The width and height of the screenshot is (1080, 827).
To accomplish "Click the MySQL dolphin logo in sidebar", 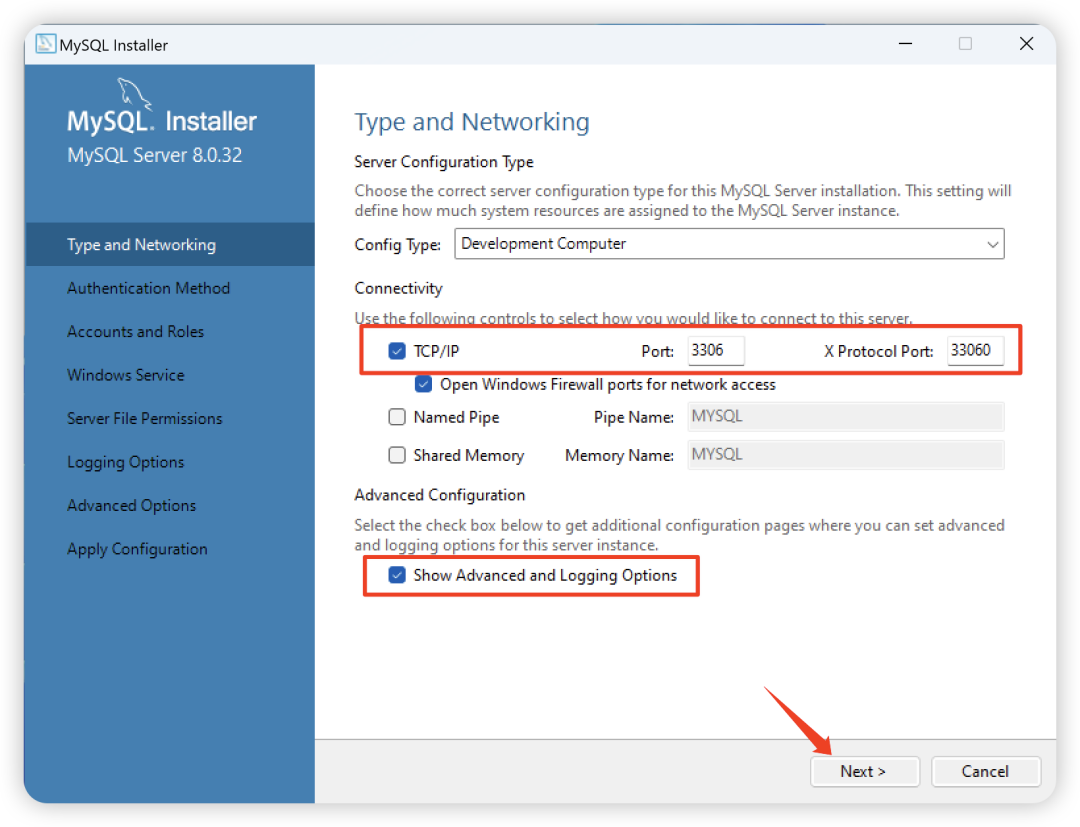I will [134, 94].
